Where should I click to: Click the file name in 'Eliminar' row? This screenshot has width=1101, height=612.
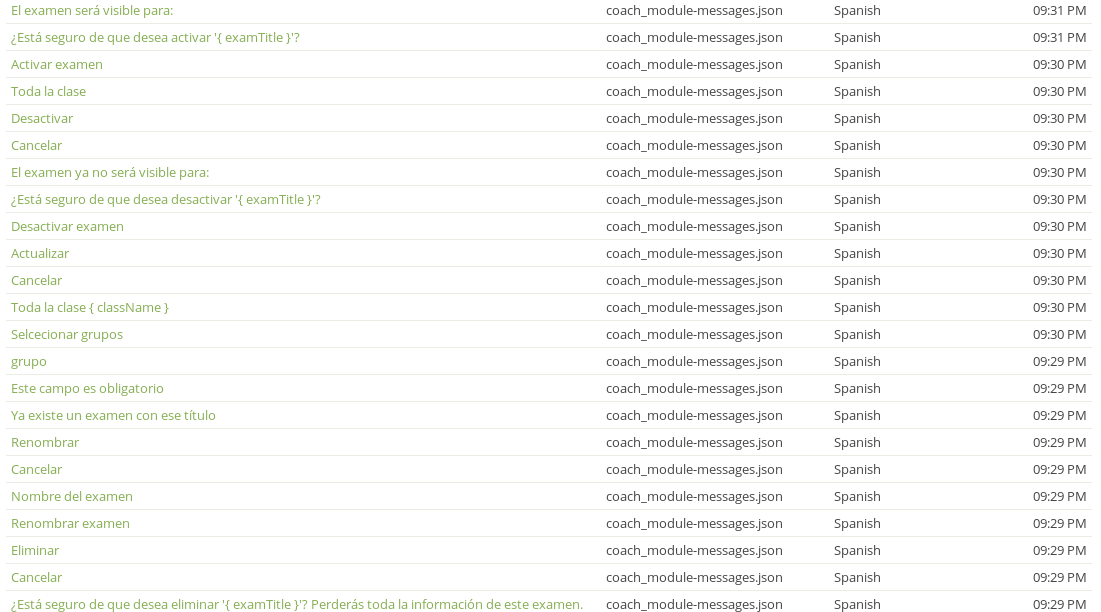tap(694, 551)
